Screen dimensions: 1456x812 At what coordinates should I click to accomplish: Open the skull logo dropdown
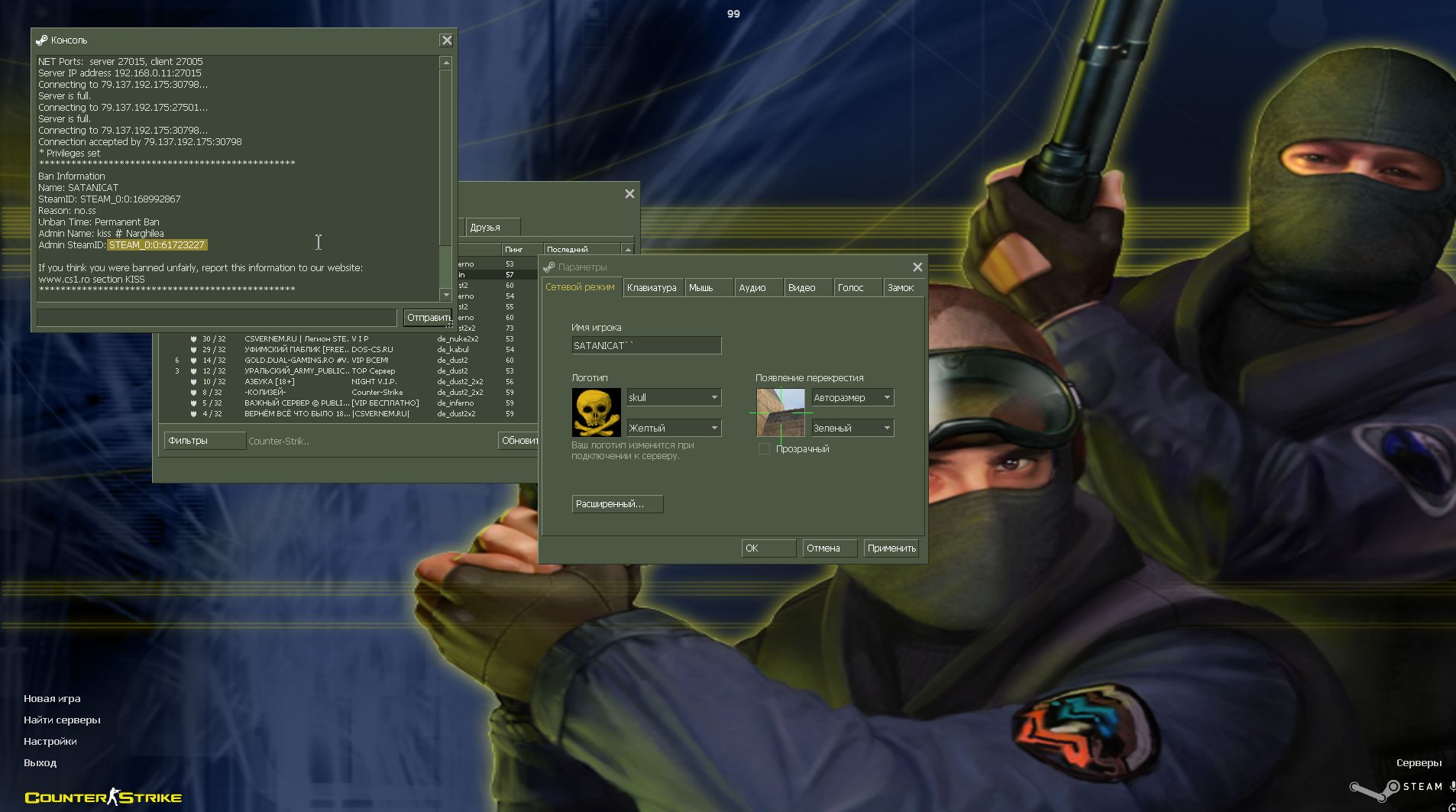(714, 397)
